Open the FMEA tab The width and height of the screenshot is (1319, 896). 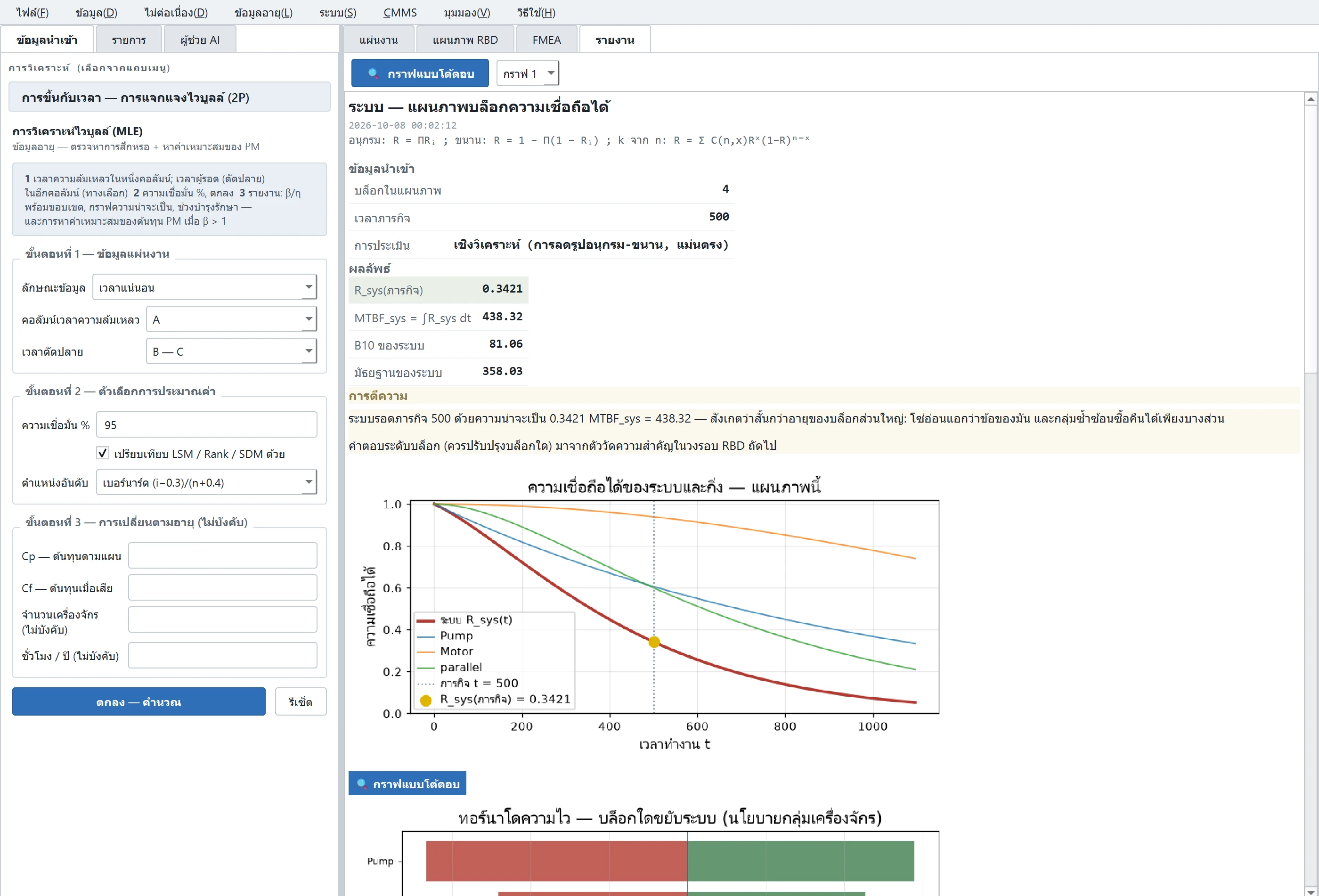point(546,40)
